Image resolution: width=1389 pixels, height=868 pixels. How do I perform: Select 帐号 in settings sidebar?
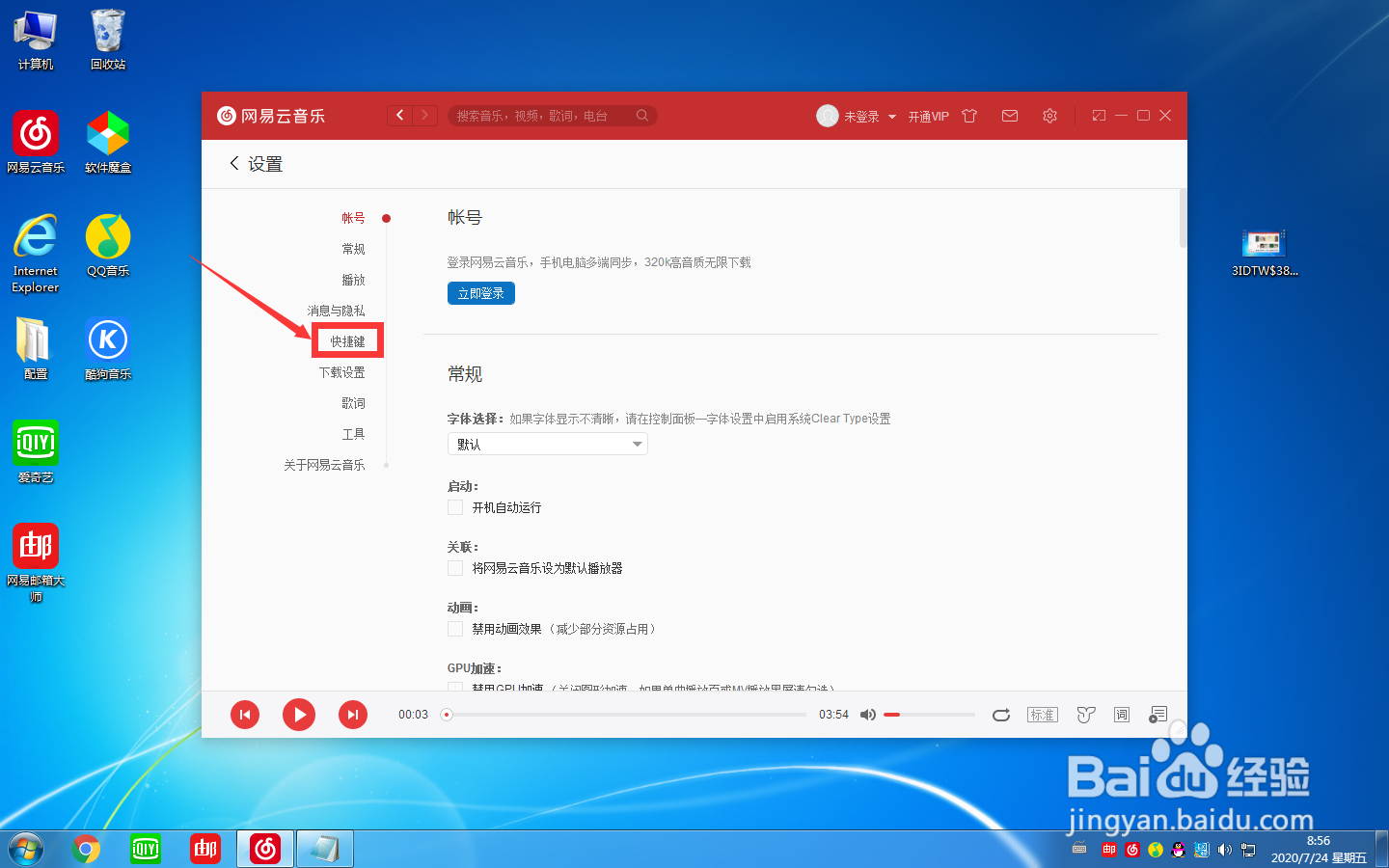pyautogui.click(x=353, y=218)
